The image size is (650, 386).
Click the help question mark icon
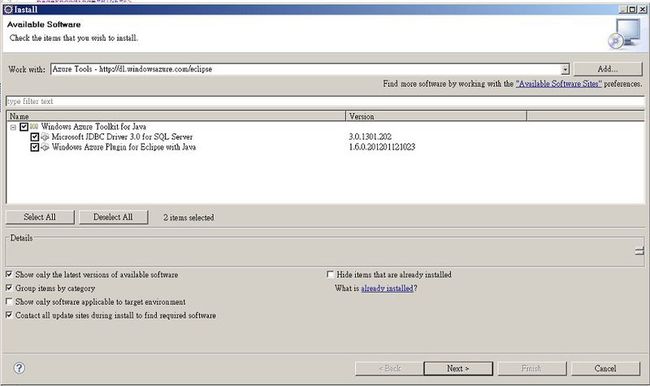tap(19, 368)
